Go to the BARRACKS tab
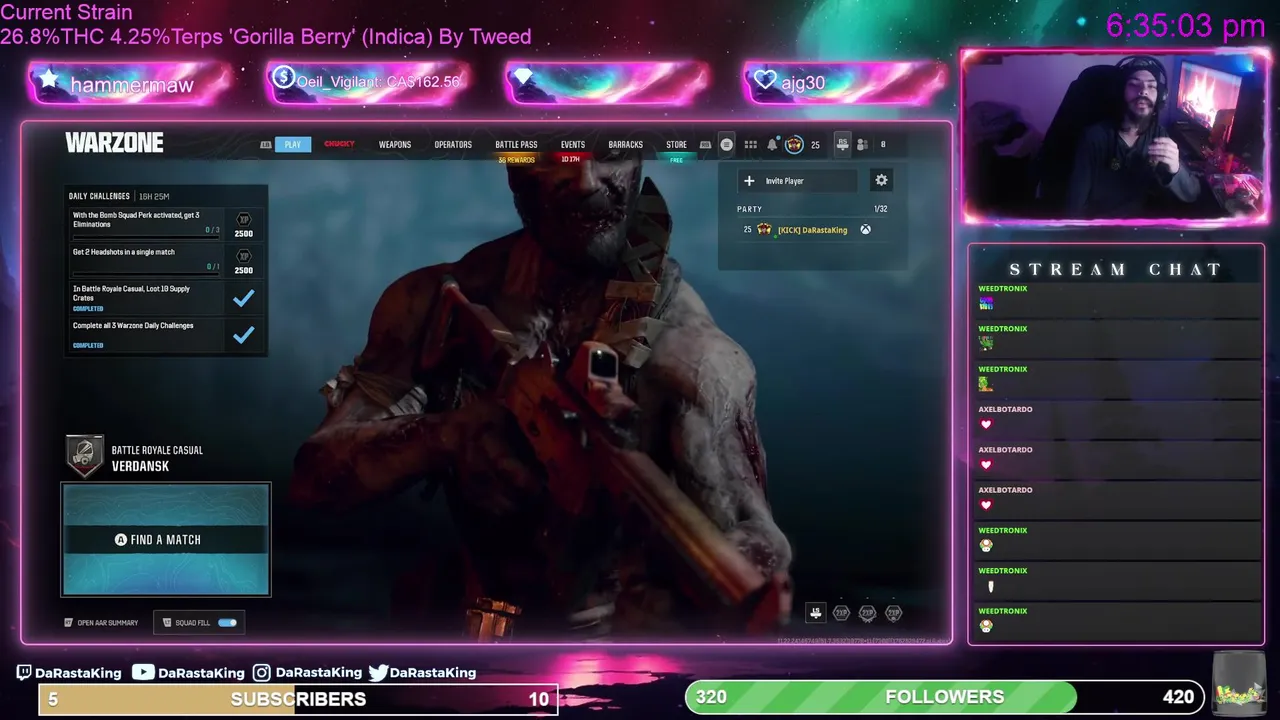The height and width of the screenshot is (720, 1280). pyautogui.click(x=626, y=145)
